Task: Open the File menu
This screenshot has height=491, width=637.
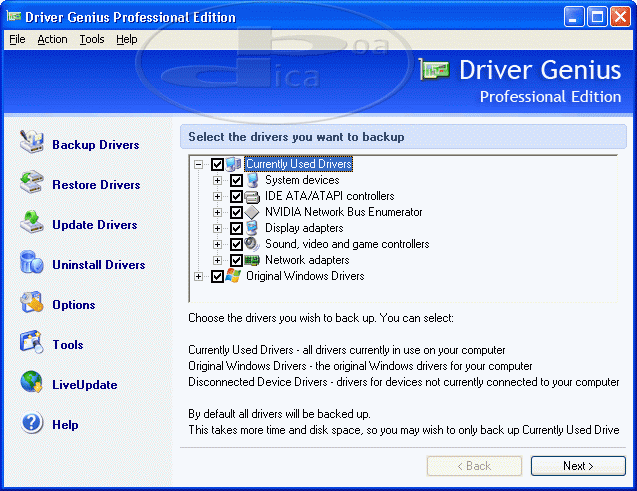Action: point(17,39)
